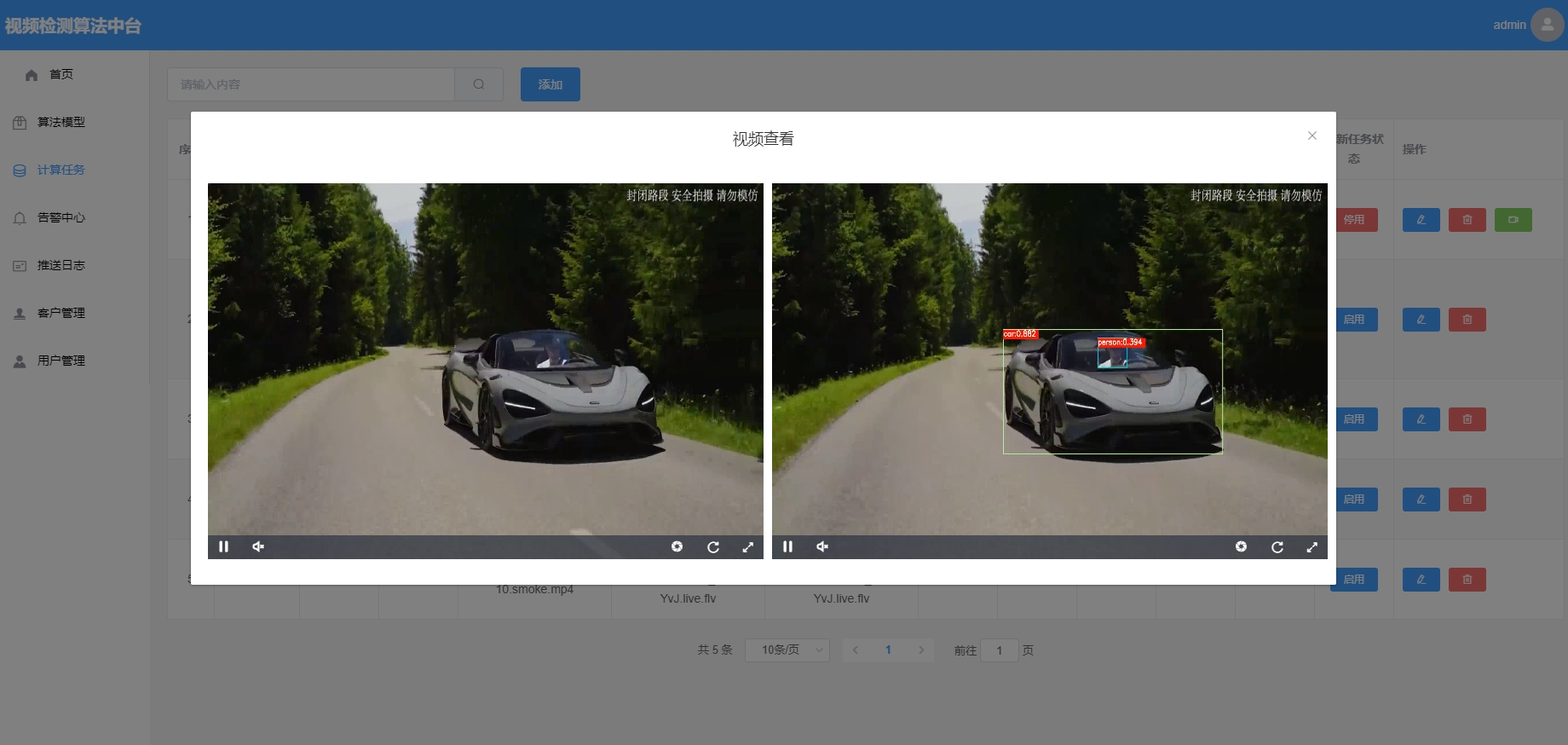Click edit icon in fifth table row

point(1421,580)
